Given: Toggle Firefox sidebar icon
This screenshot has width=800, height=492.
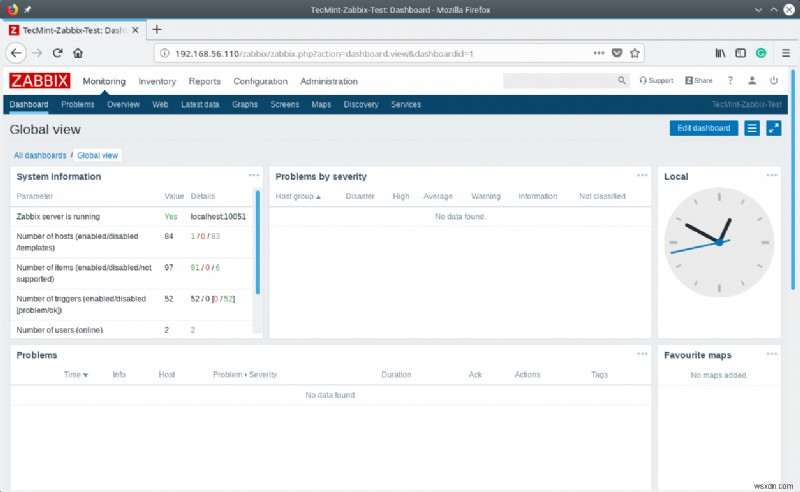Looking at the screenshot, I should click(740, 53).
